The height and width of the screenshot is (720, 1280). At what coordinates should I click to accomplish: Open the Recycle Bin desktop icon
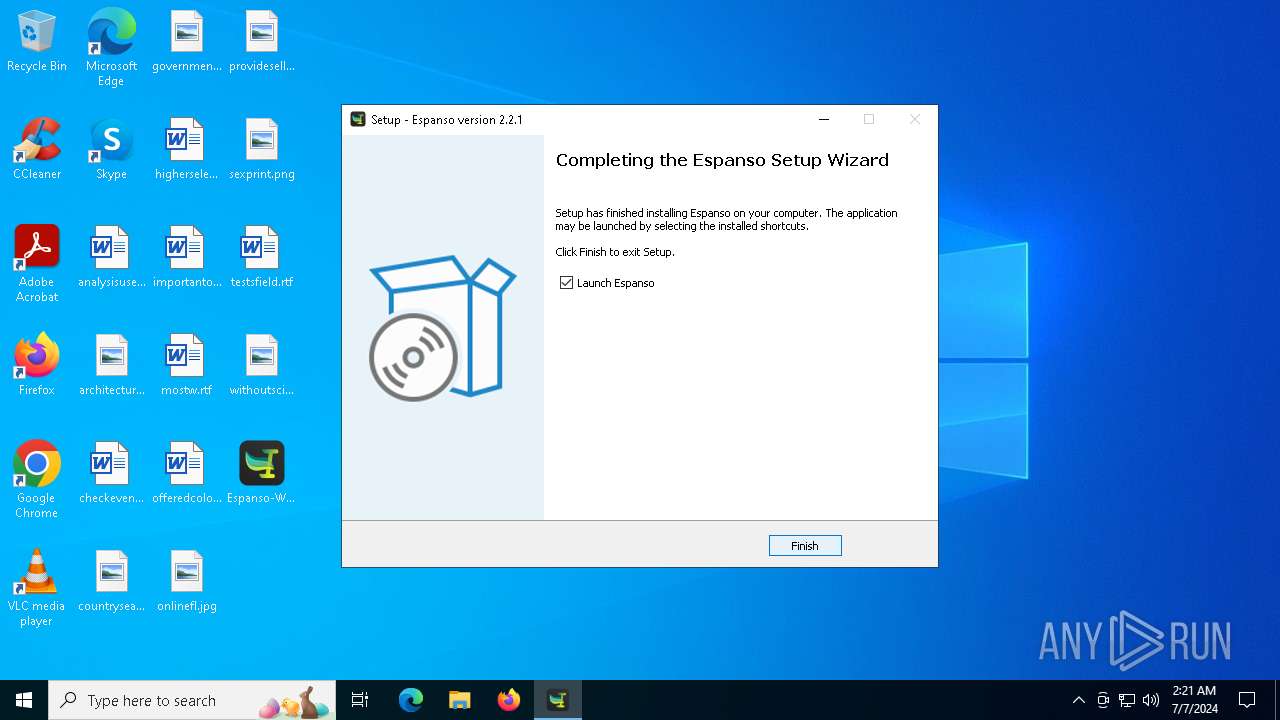click(x=37, y=42)
